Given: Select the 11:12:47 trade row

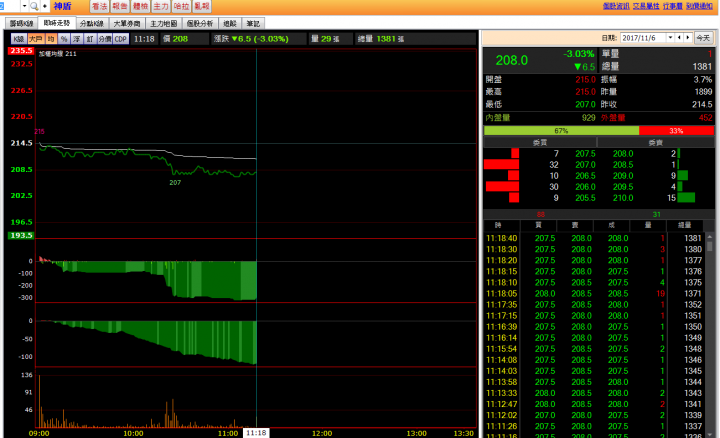Looking at the screenshot, I should (x=594, y=404).
